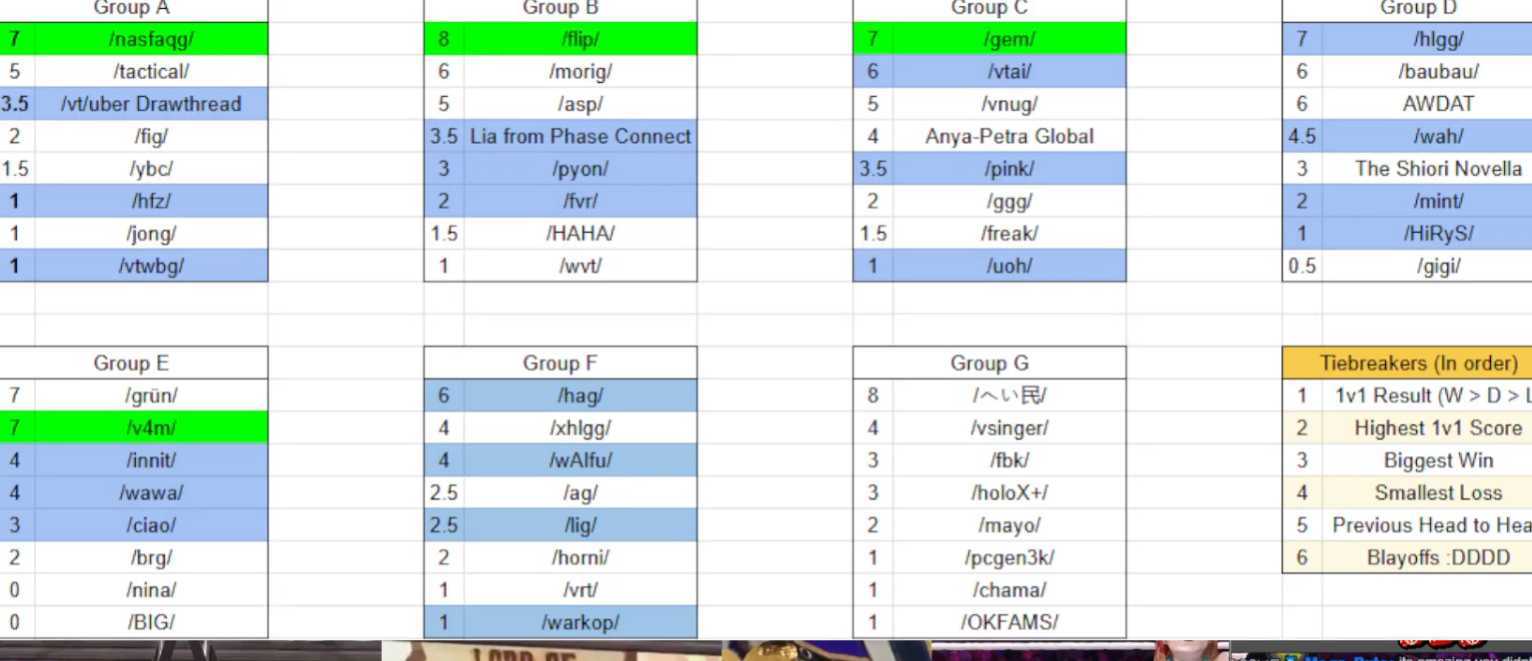Click the Group B header cell

[560, 9]
